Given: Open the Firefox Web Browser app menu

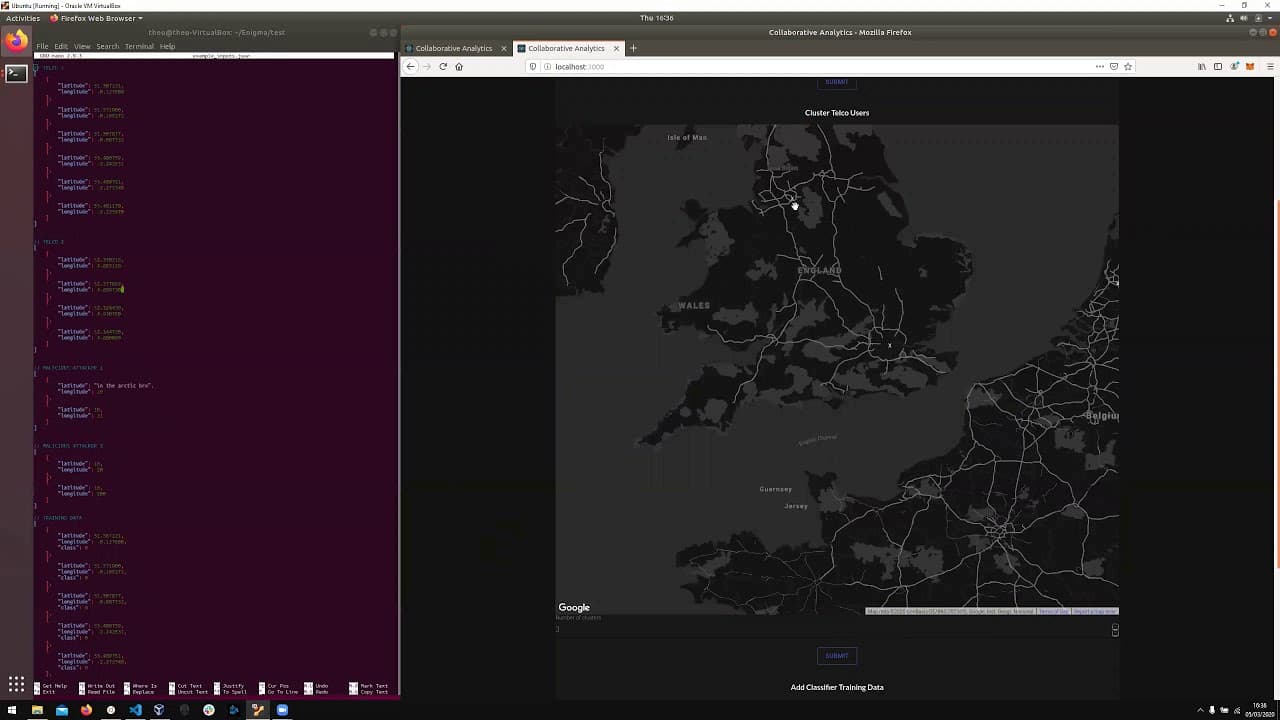Looking at the screenshot, I should pyautogui.click(x=96, y=18).
